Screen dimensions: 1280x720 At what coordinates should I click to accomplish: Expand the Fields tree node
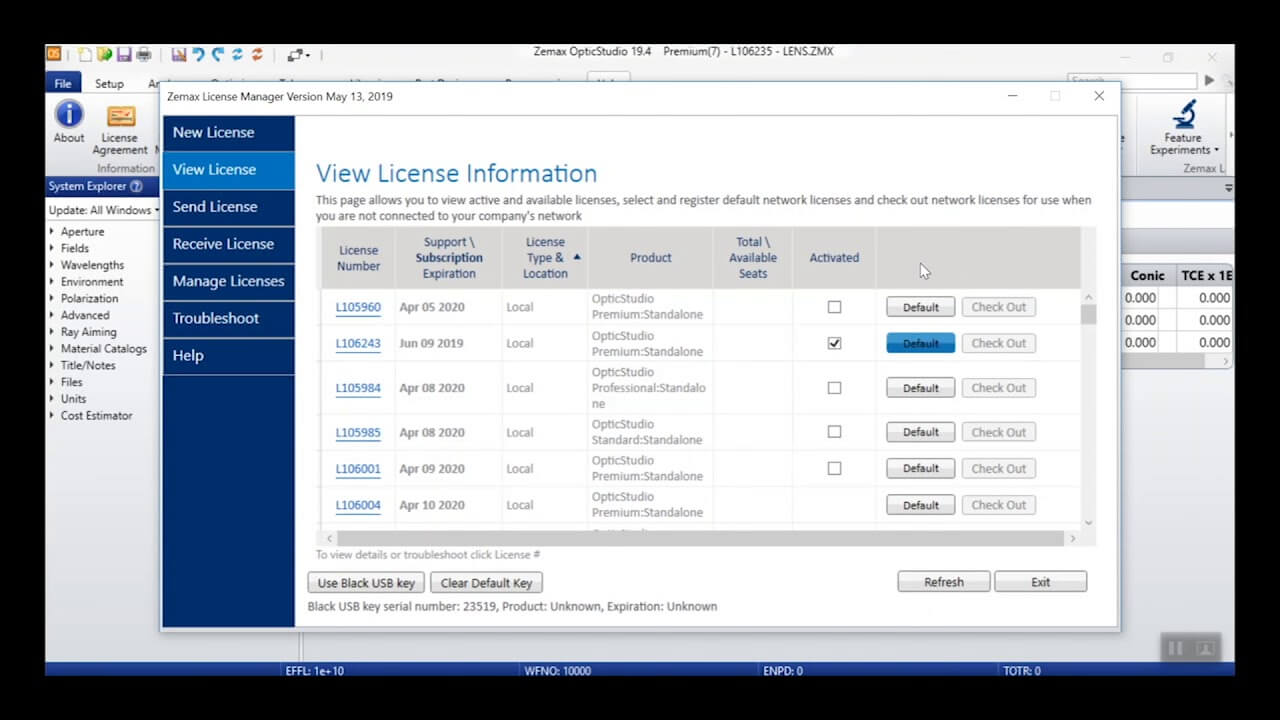click(52, 248)
